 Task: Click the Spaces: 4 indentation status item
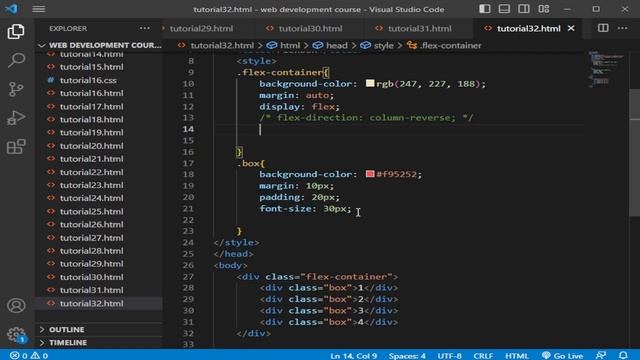(x=407, y=356)
